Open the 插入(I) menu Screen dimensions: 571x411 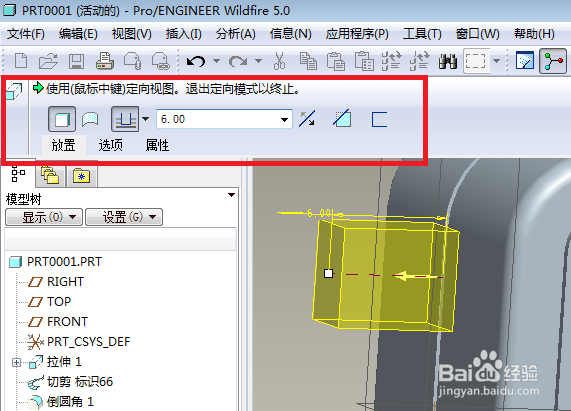pos(184,34)
